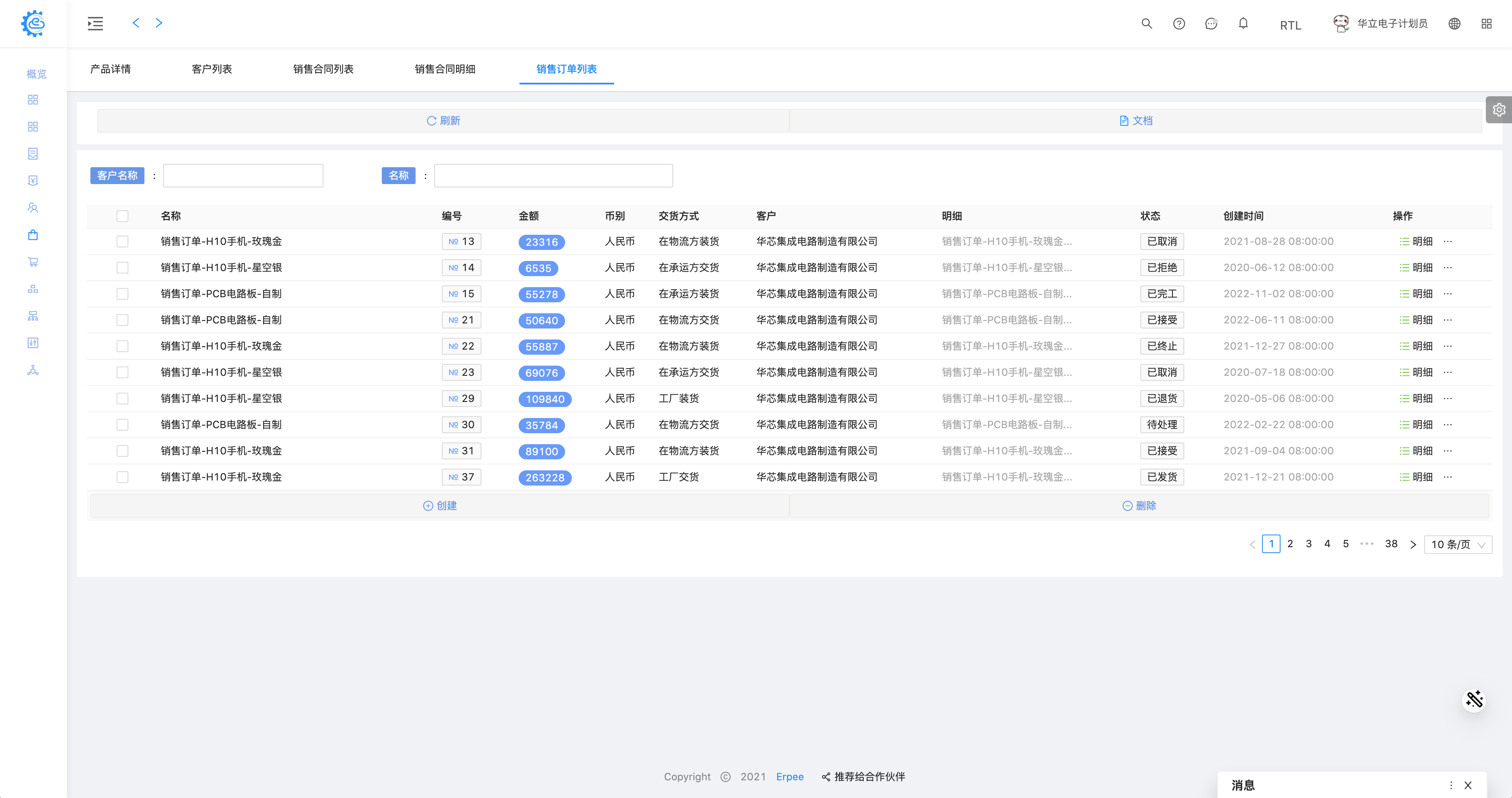Focus the 客户名称 filter input field

click(243, 176)
